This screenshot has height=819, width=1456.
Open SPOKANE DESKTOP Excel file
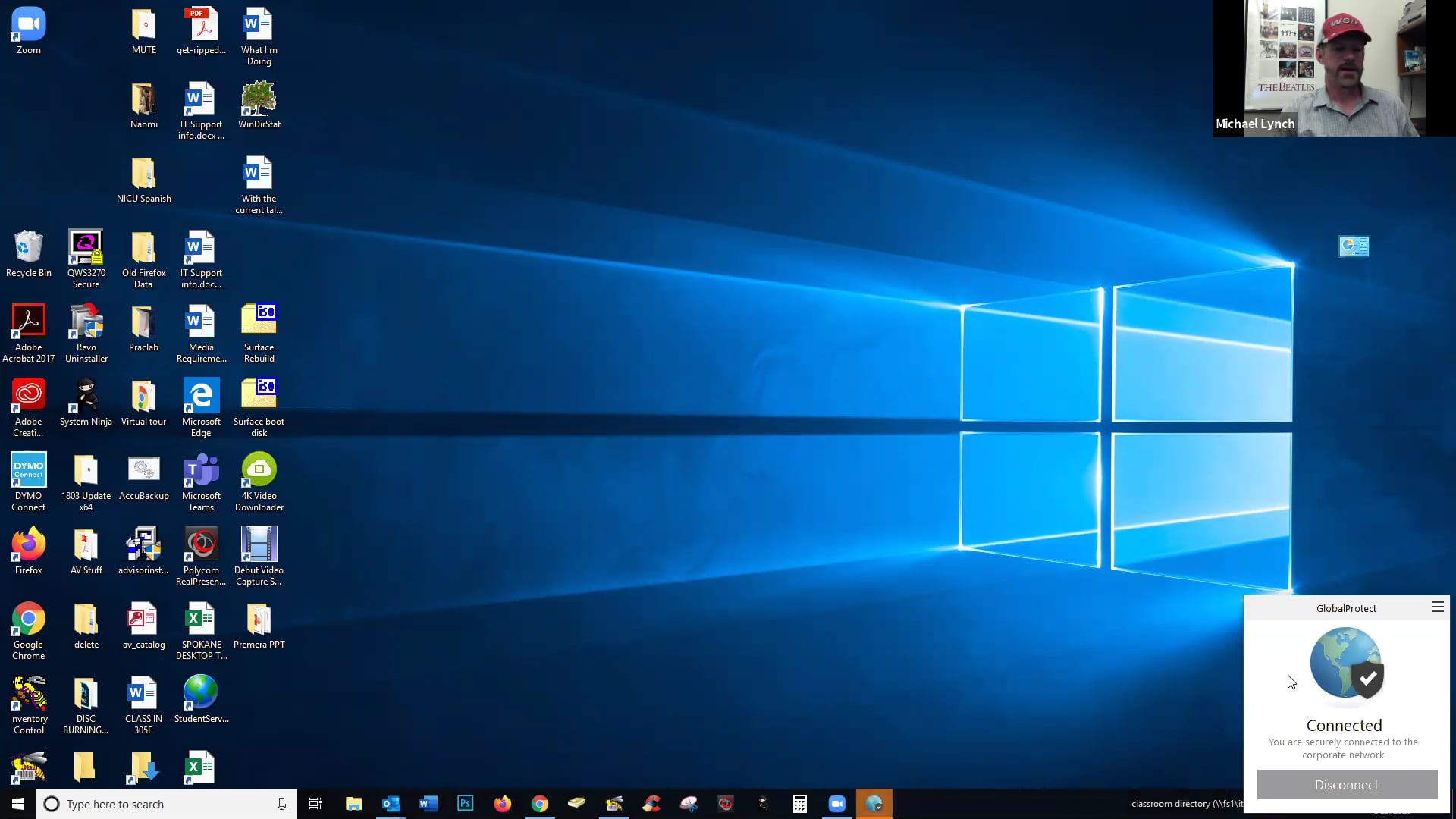pyautogui.click(x=201, y=631)
